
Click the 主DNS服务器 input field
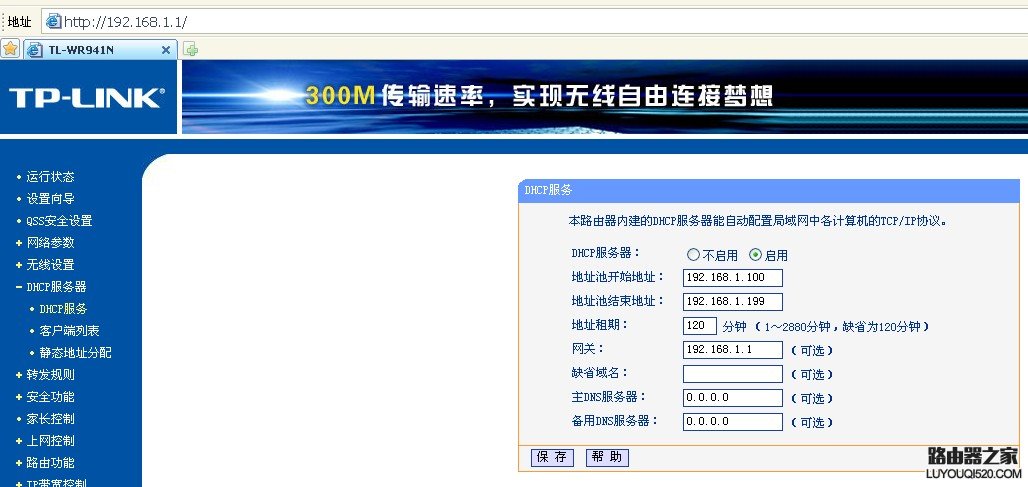(x=732, y=398)
